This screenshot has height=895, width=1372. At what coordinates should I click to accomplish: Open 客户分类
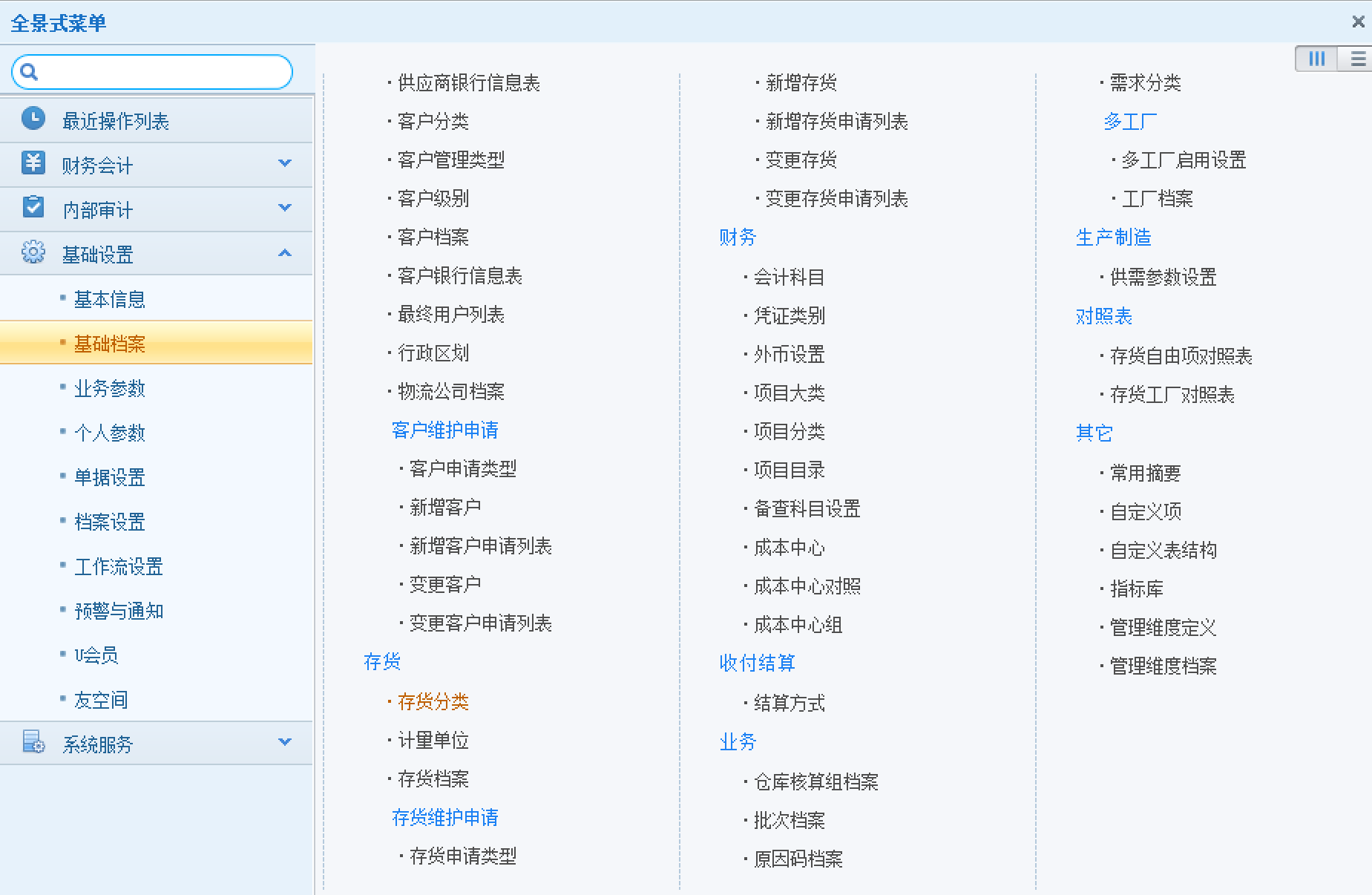click(433, 121)
